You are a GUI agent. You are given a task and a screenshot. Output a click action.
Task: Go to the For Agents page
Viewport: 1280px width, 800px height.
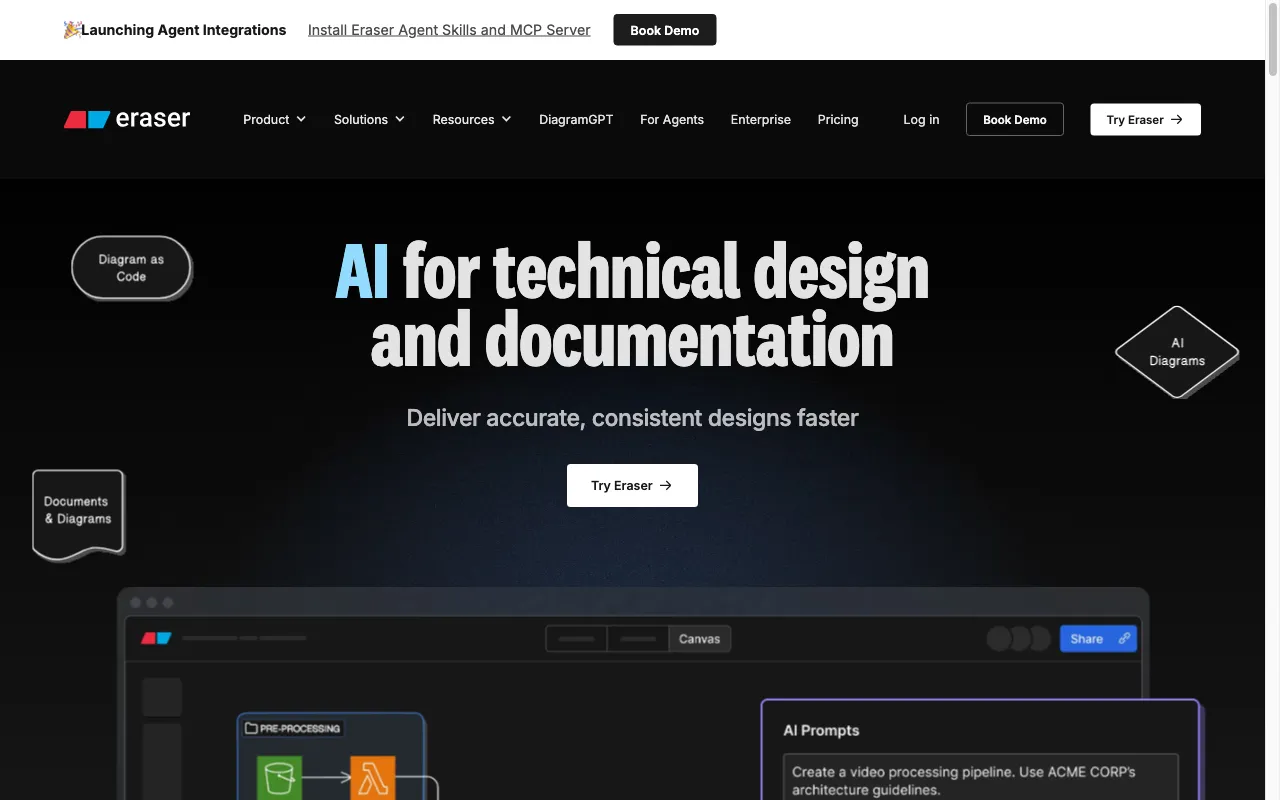click(672, 119)
